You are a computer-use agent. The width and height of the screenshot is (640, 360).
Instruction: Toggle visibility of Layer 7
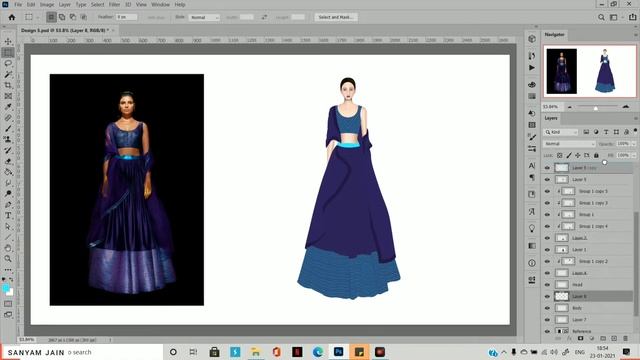pyautogui.click(x=547, y=320)
